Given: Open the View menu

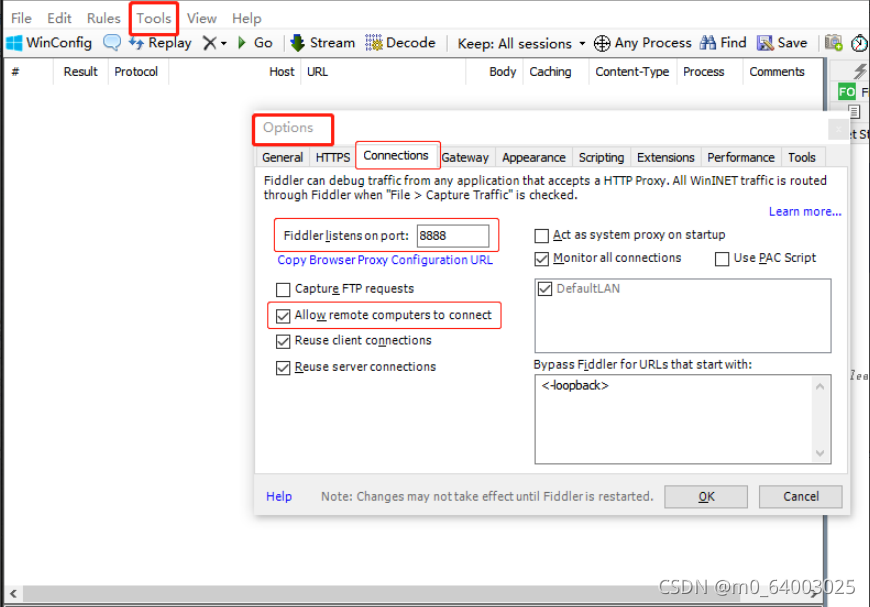Looking at the screenshot, I should tap(201, 18).
